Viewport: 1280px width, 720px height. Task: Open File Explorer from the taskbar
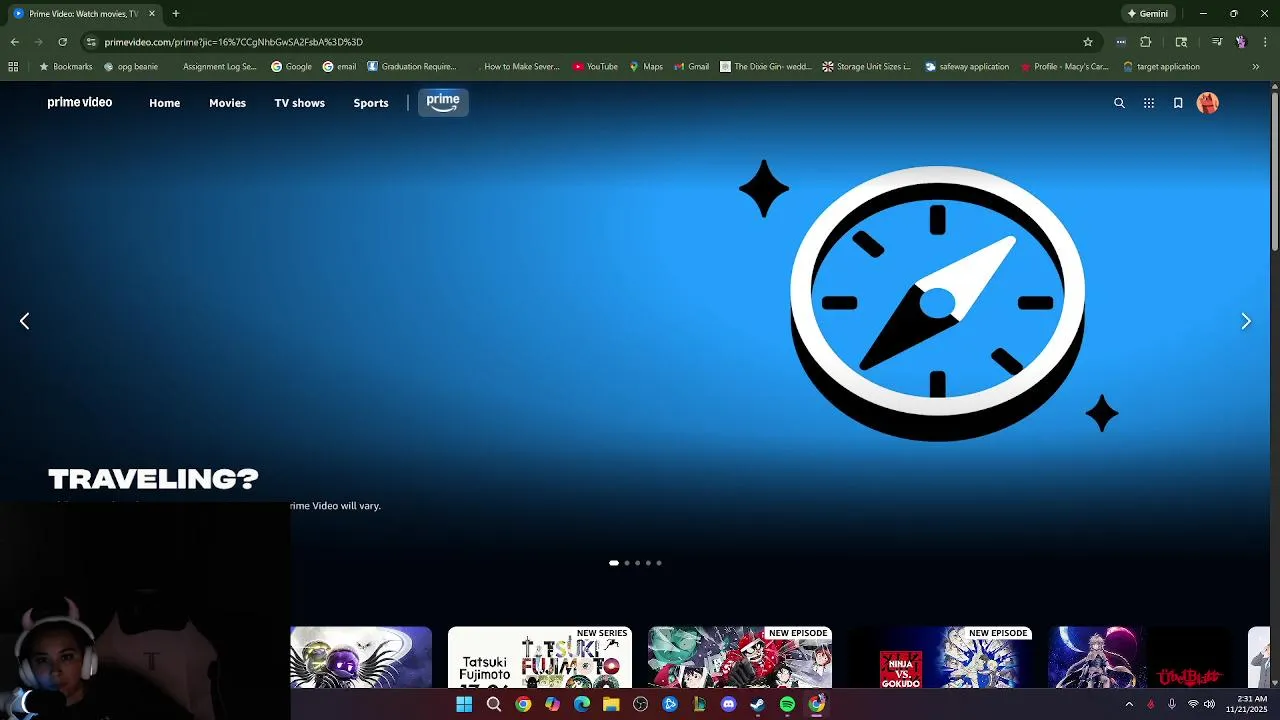(611, 704)
